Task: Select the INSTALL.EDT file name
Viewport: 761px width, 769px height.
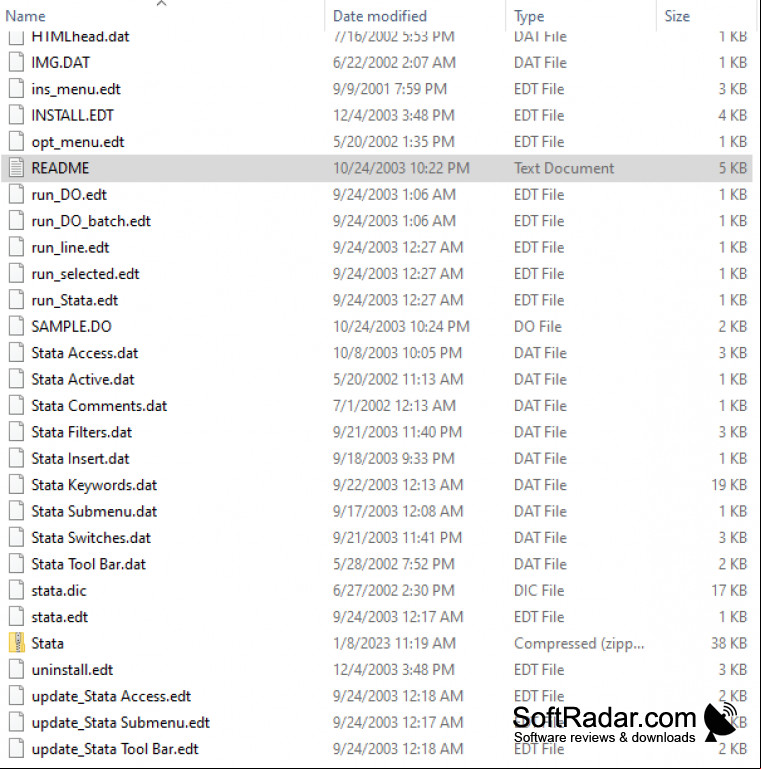Action: 73,115
